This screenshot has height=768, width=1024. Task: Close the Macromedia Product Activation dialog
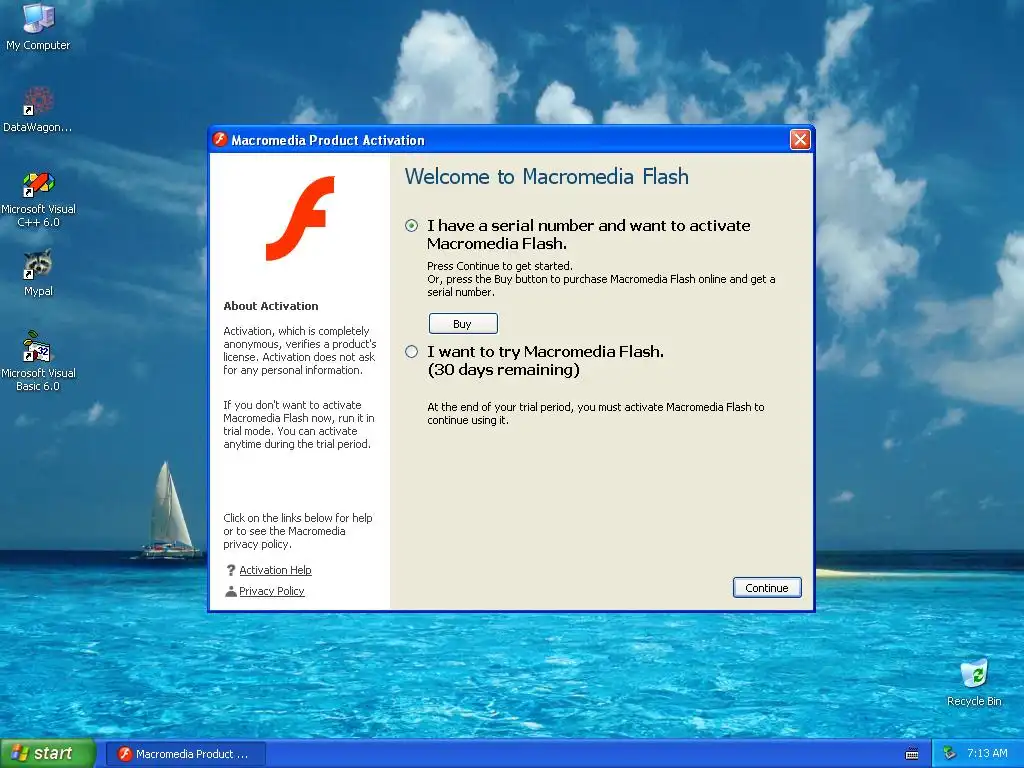pyautogui.click(x=800, y=139)
